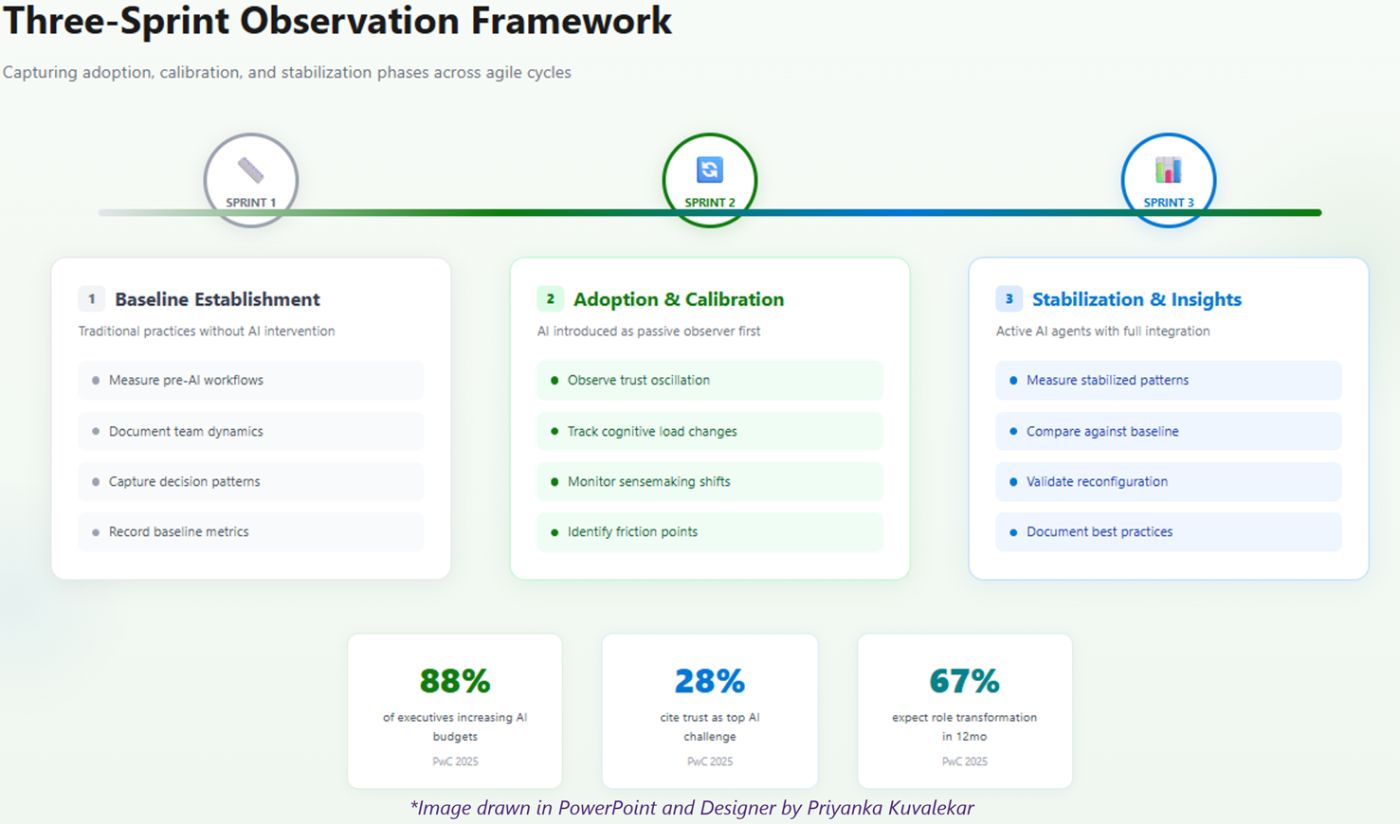
Task: Select the SPRINT 3 milestone circle
Action: tap(1168, 180)
